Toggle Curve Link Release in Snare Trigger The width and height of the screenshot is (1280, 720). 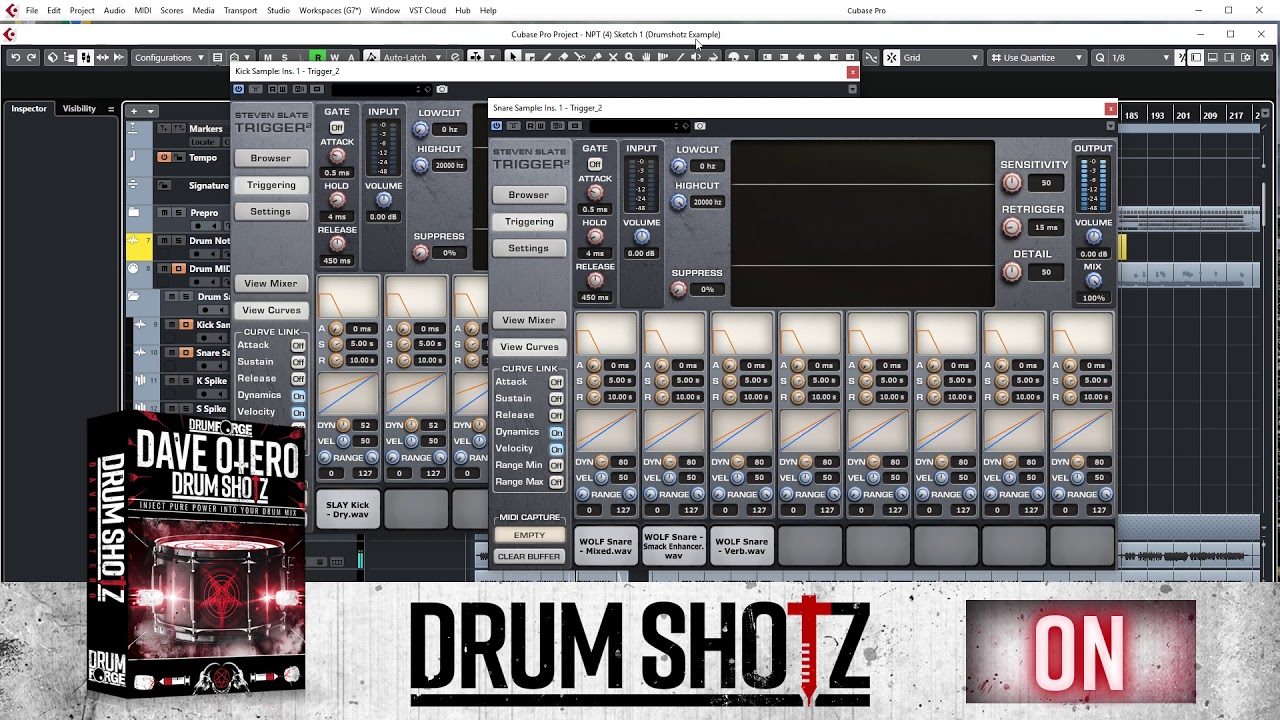point(556,415)
